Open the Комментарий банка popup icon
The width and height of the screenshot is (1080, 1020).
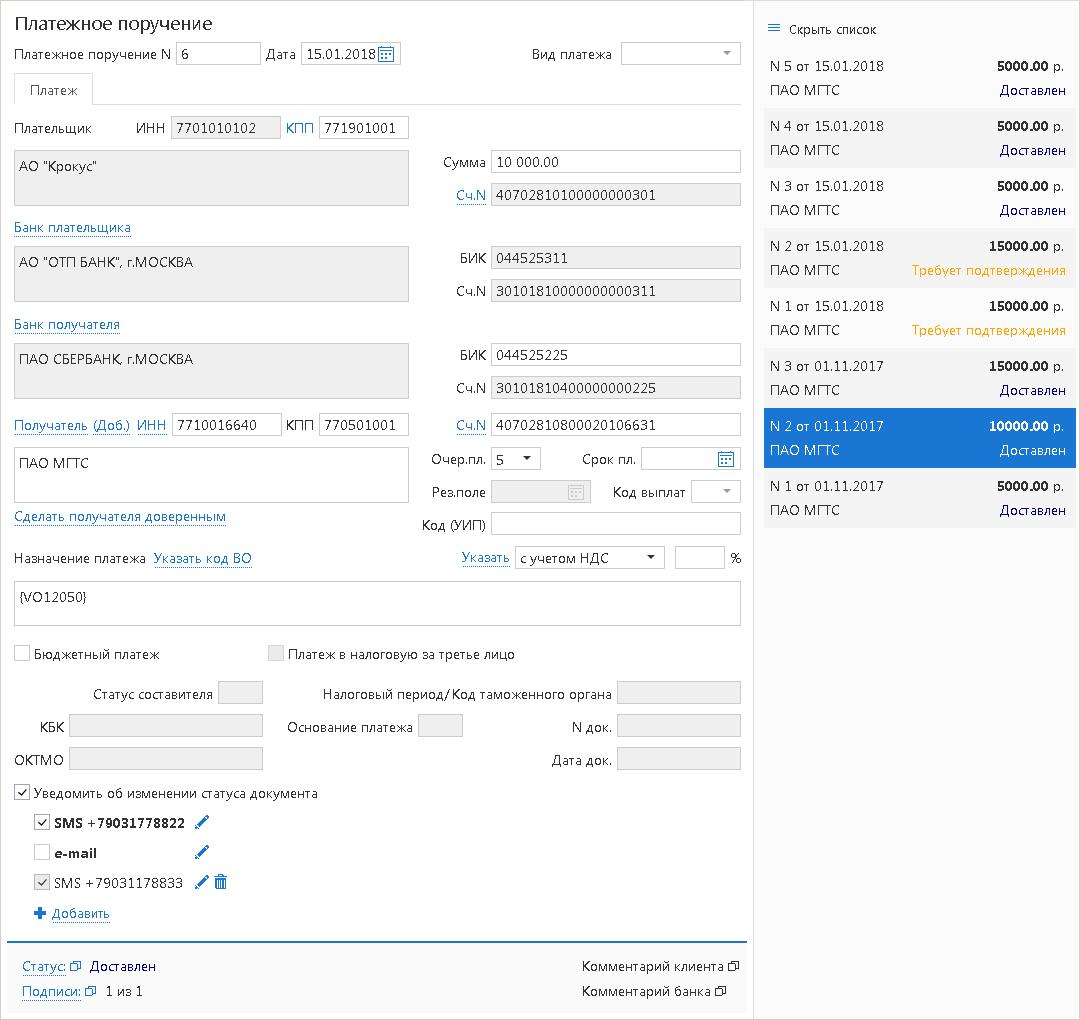720,991
